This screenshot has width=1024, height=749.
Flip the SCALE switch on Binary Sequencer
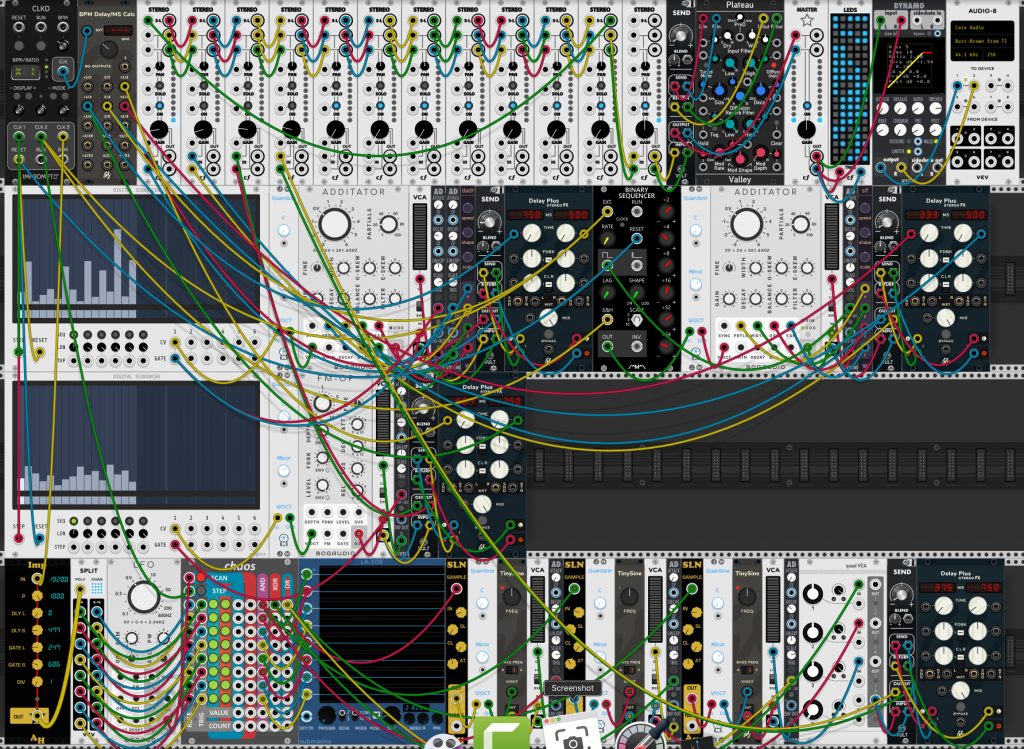(x=636, y=321)
